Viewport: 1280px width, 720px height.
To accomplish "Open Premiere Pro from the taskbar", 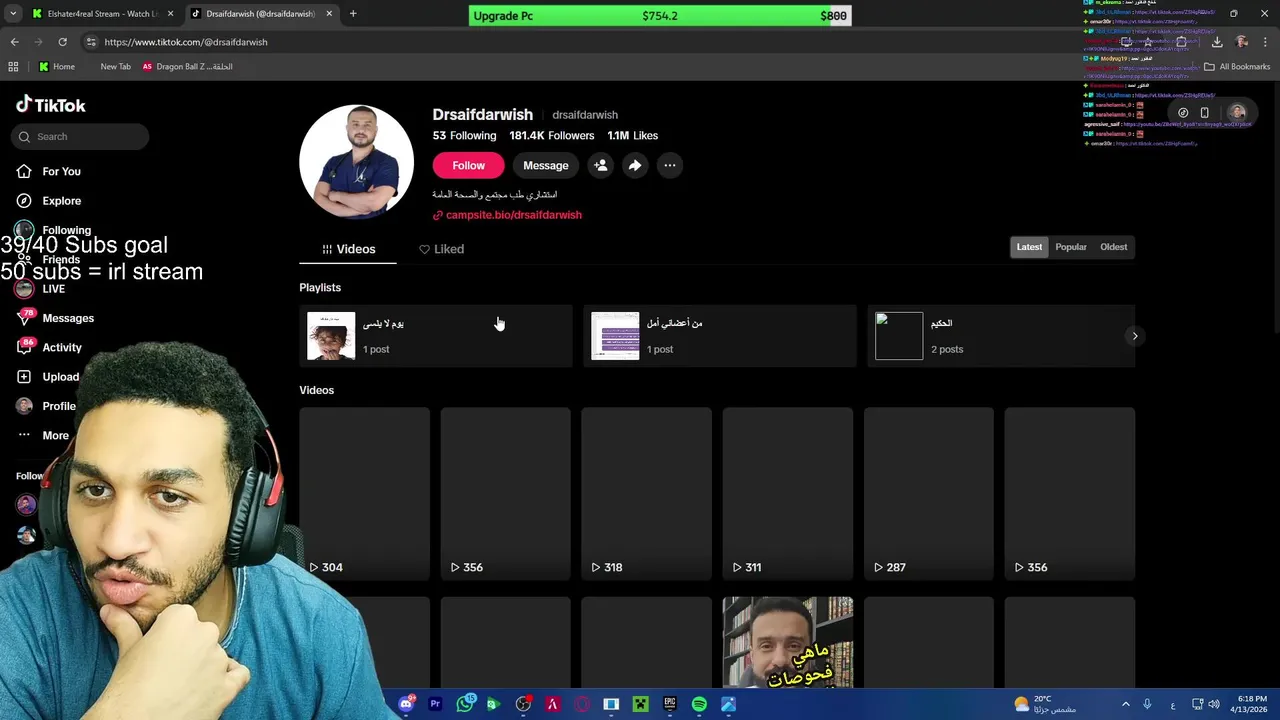I will point(435,704).
